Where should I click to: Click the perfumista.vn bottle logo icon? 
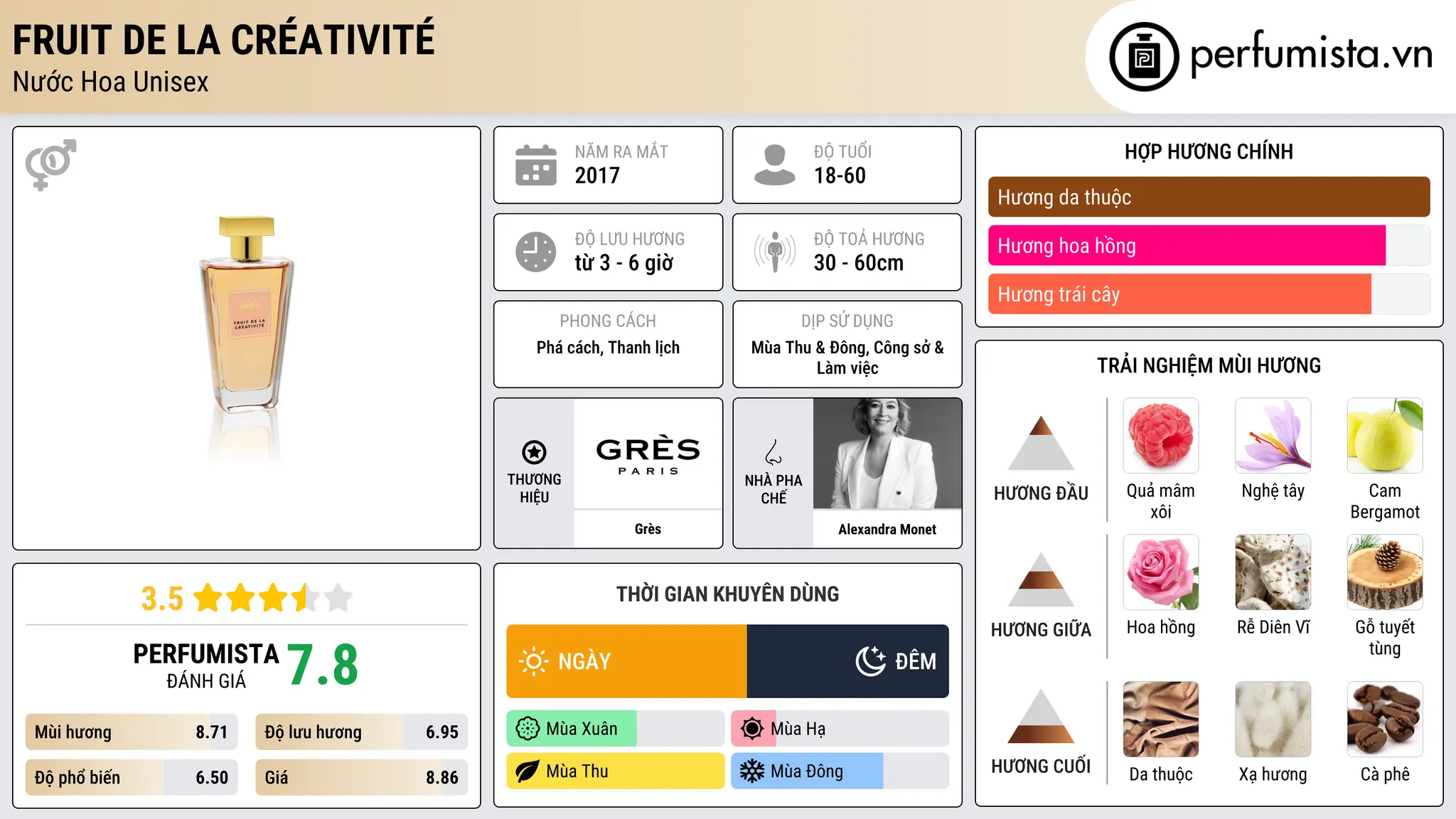point(1144,57)
